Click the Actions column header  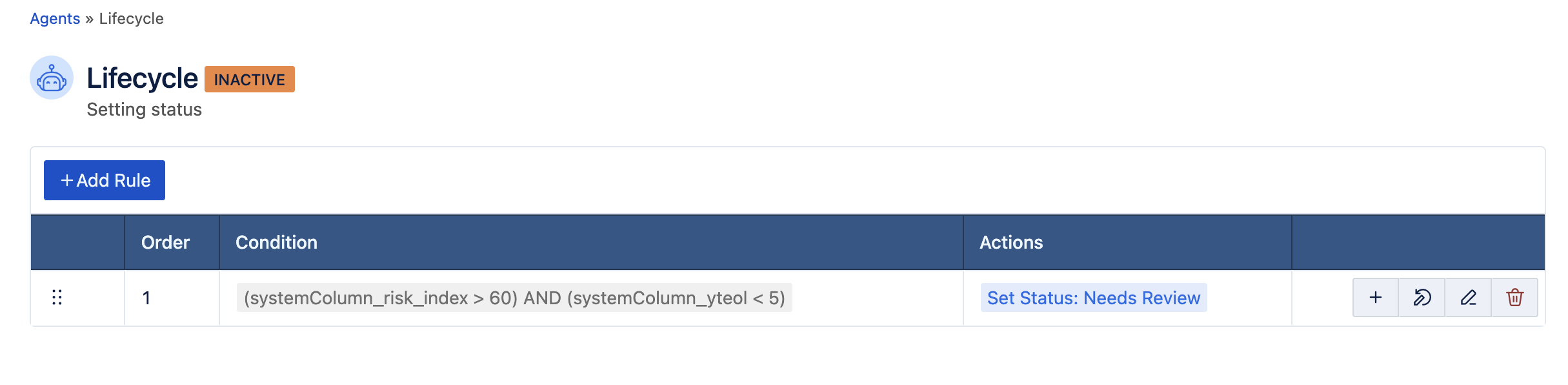tap(1010, 242)
